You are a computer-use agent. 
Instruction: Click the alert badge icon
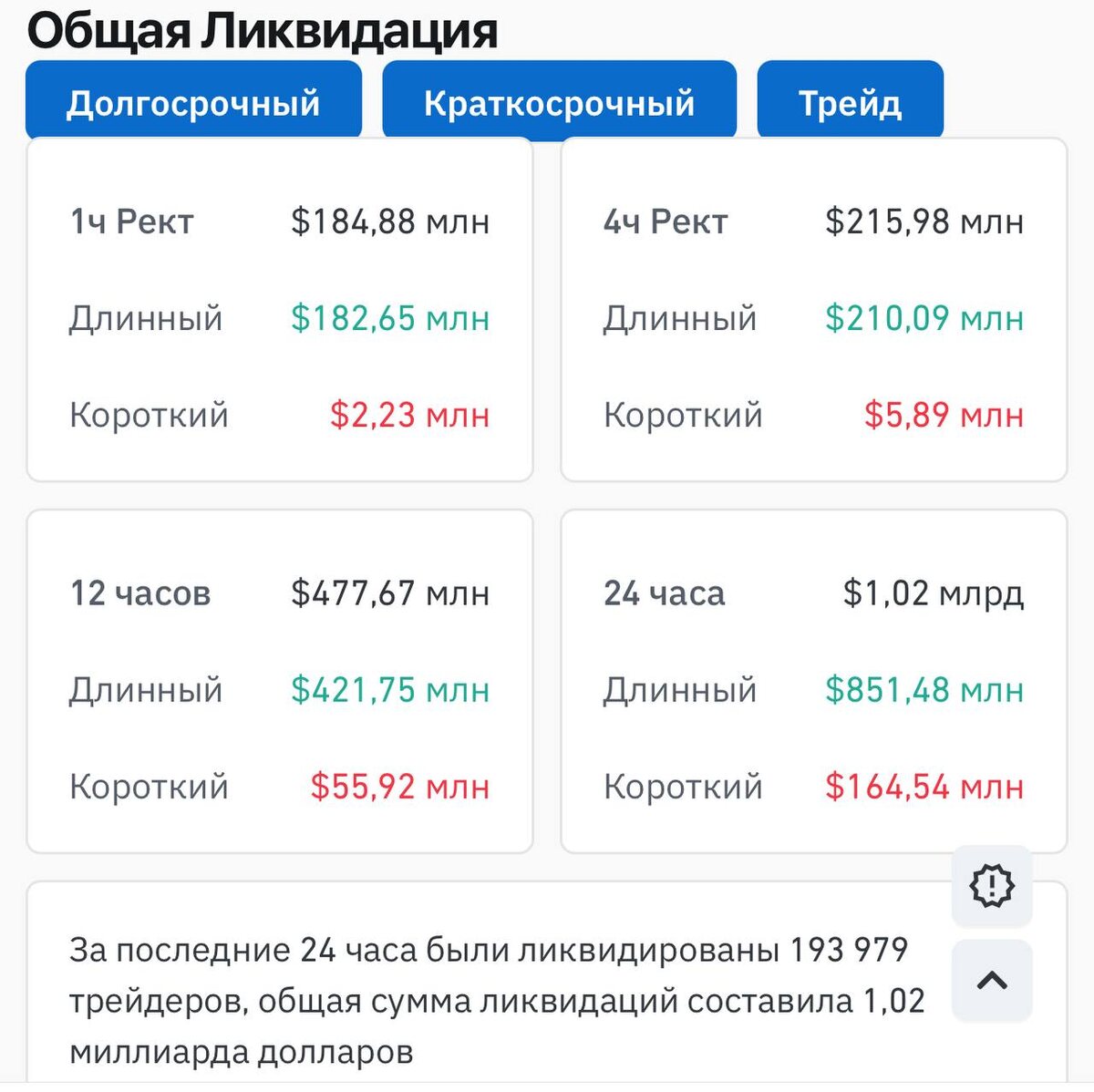coord(992,884)
